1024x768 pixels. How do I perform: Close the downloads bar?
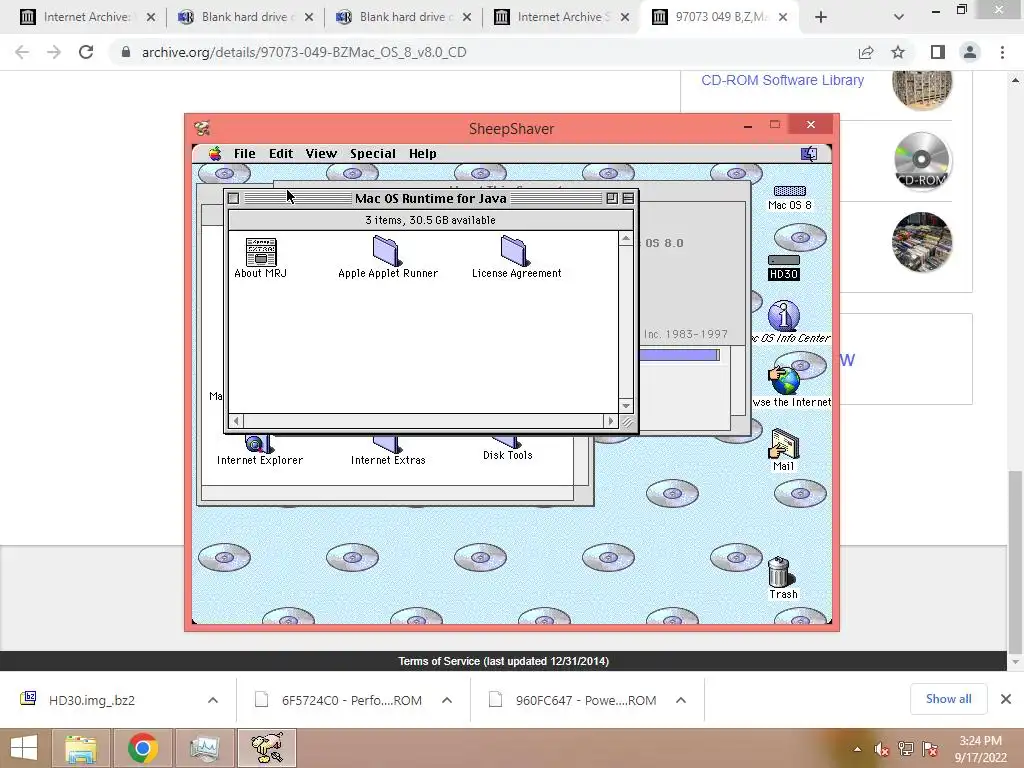[x=1006, y=699]
